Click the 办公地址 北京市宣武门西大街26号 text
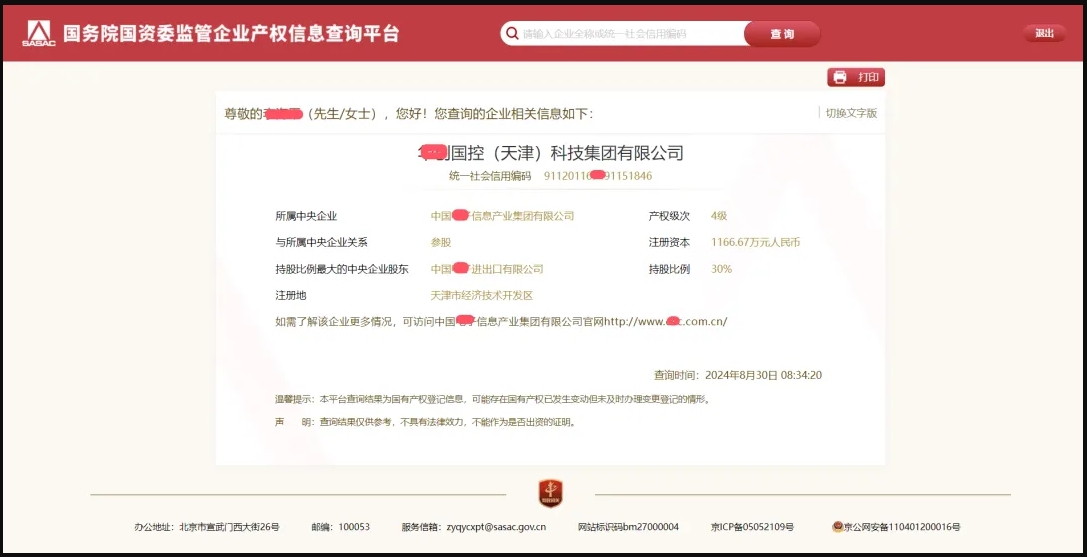The image size is (1087, 557). pos(207,526)
